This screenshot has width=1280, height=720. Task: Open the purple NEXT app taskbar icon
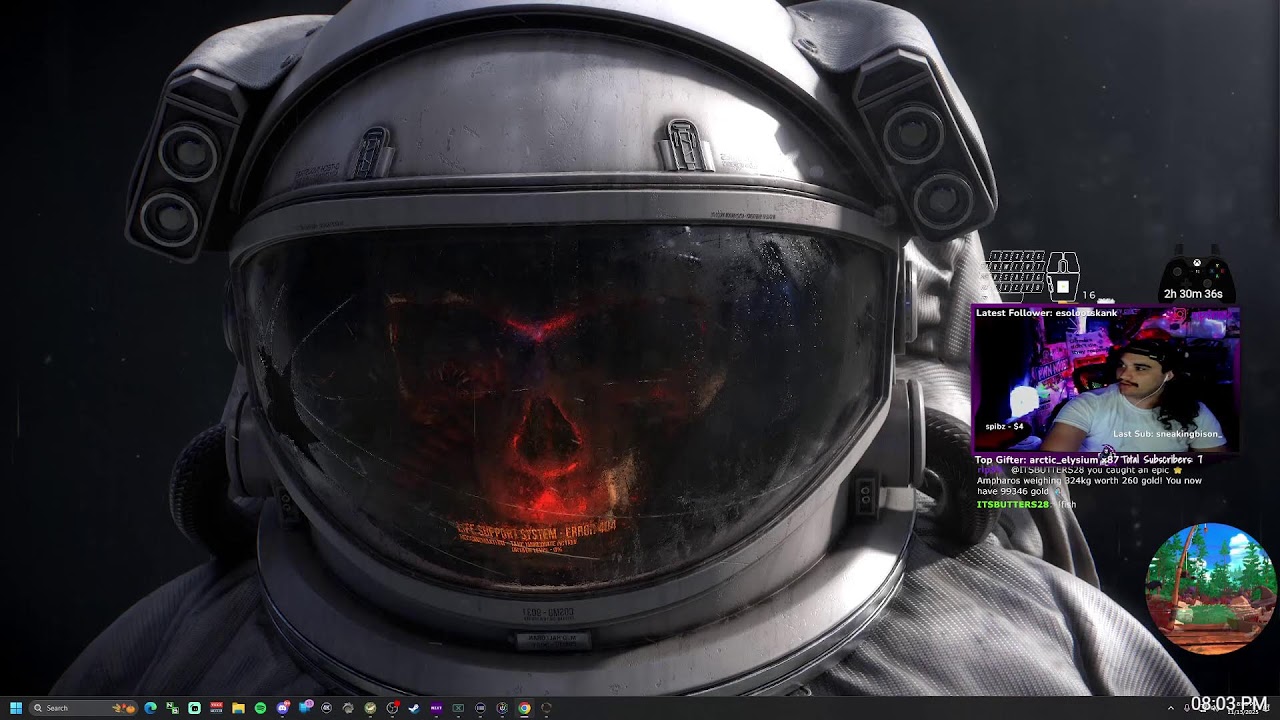436,708
